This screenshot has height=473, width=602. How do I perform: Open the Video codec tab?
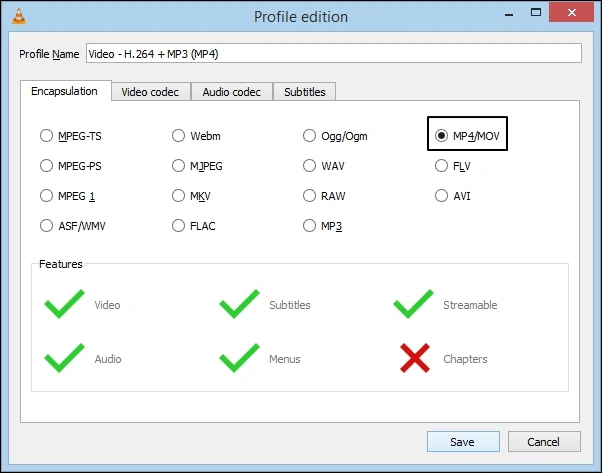click(x=151, y=92)
